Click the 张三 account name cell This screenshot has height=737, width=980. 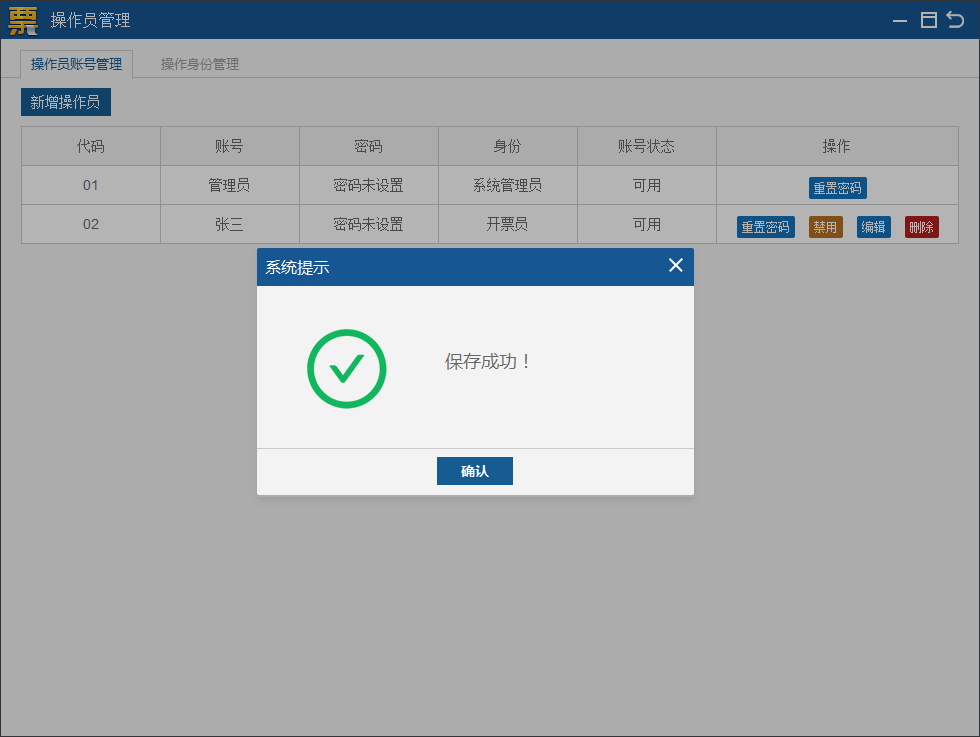[229, 224]
